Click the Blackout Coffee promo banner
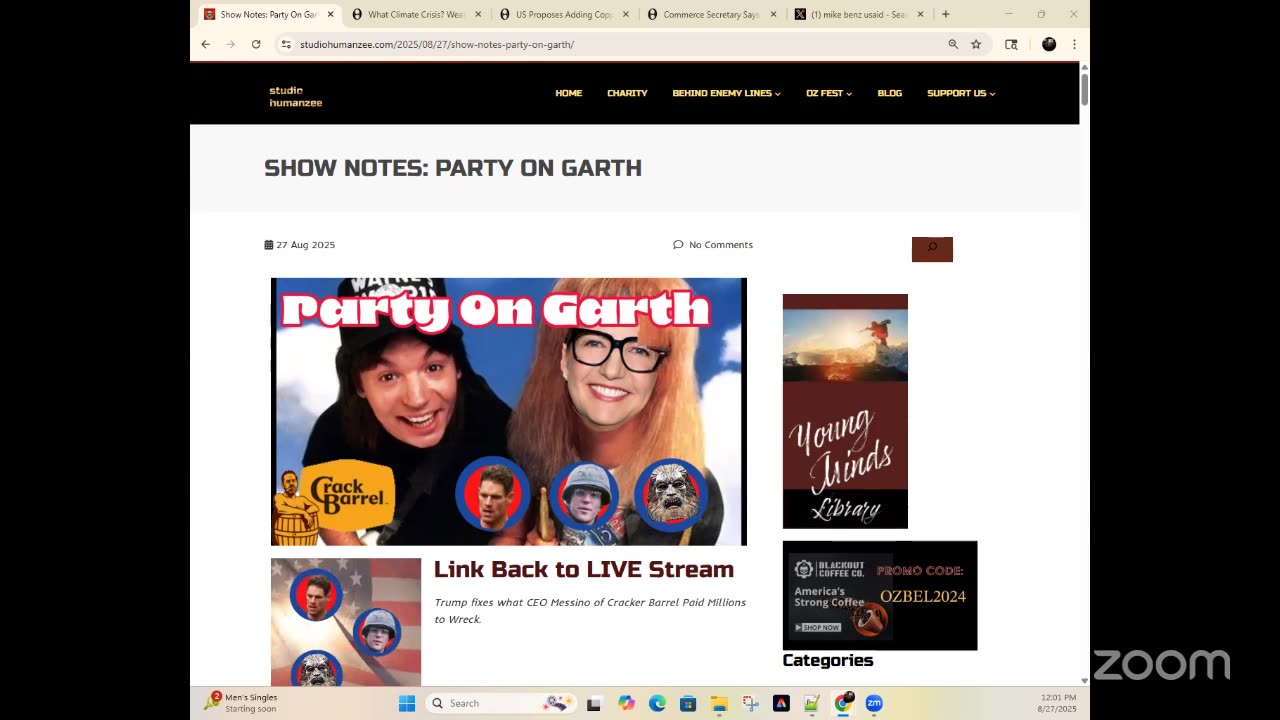1280x720 pixels. click(x=880, y=595)
